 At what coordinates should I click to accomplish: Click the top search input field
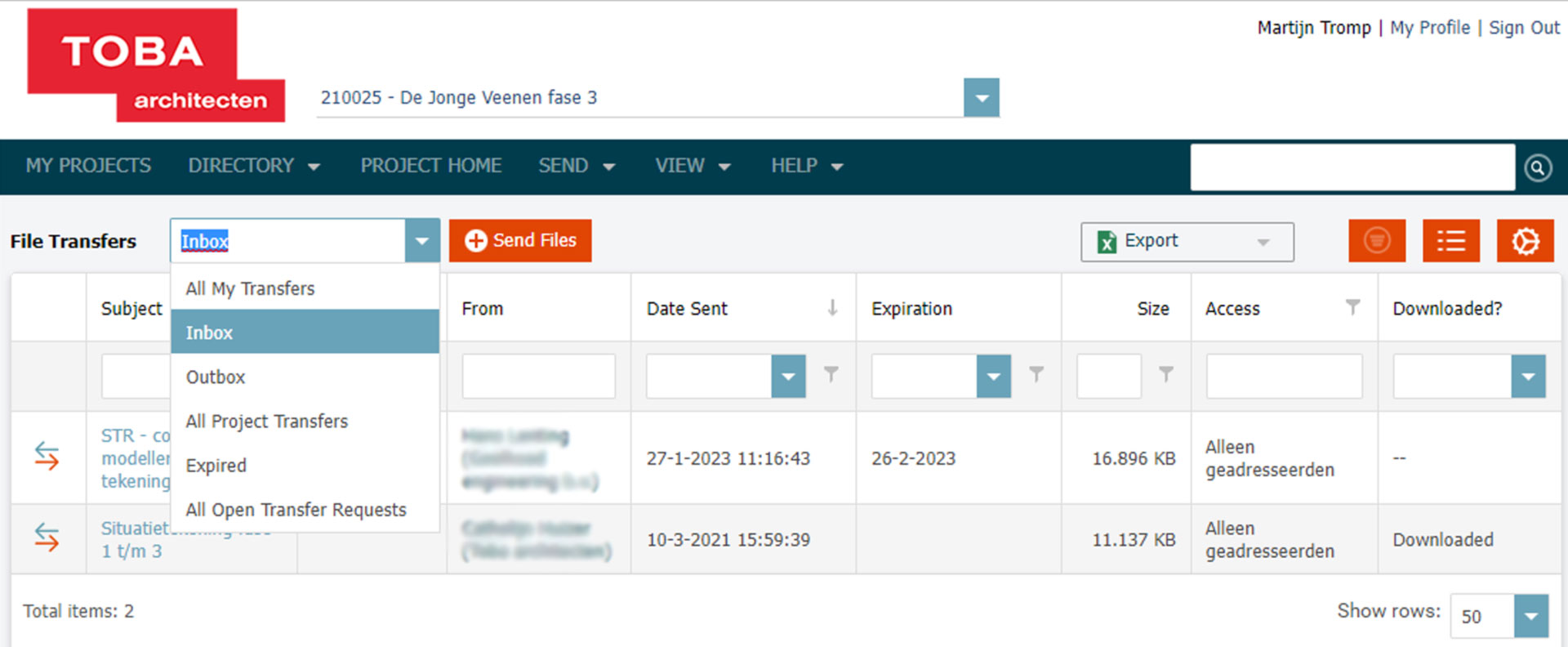tap(1352, 167)
